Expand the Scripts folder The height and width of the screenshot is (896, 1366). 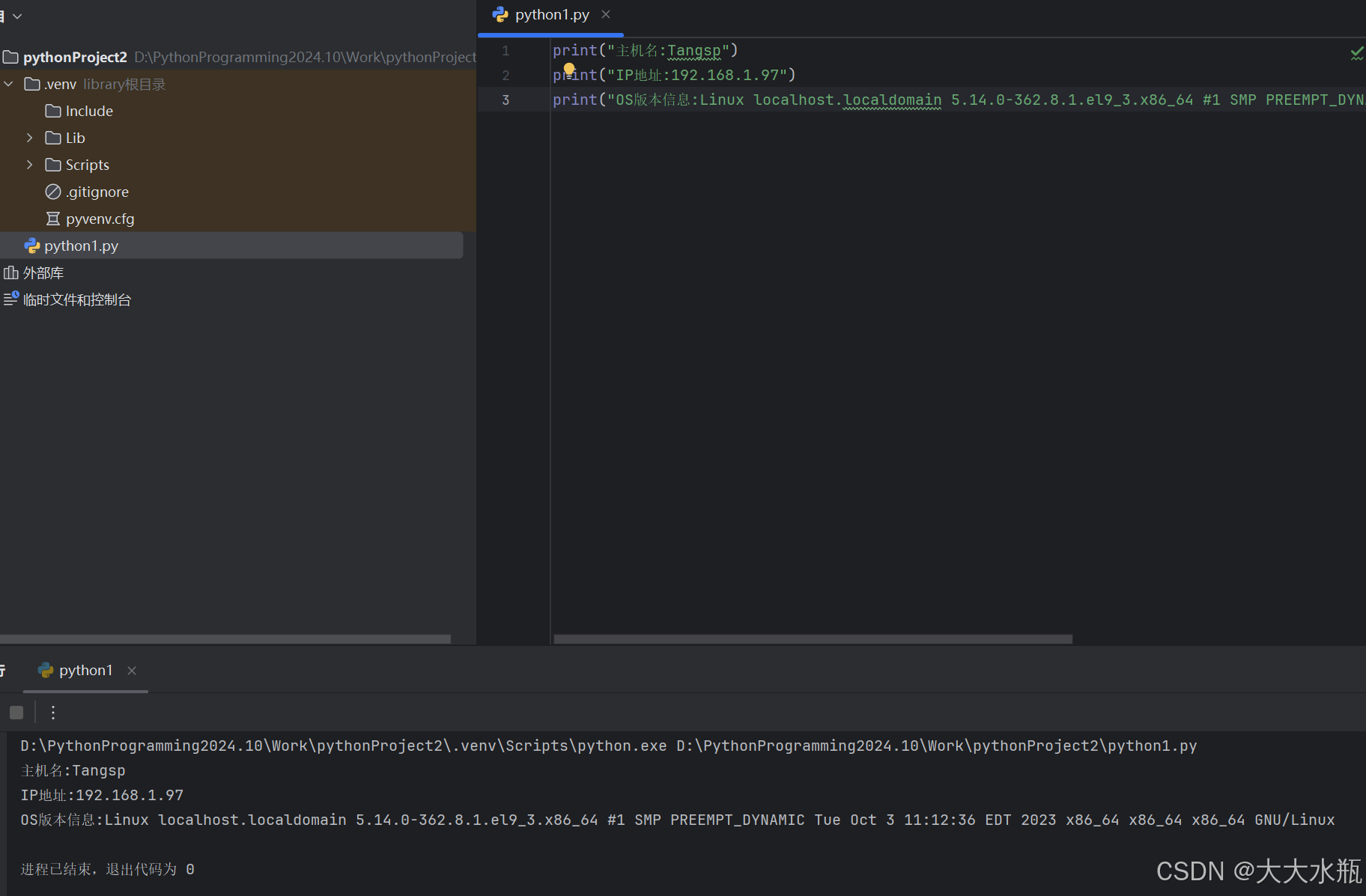[x=29, y=164]
